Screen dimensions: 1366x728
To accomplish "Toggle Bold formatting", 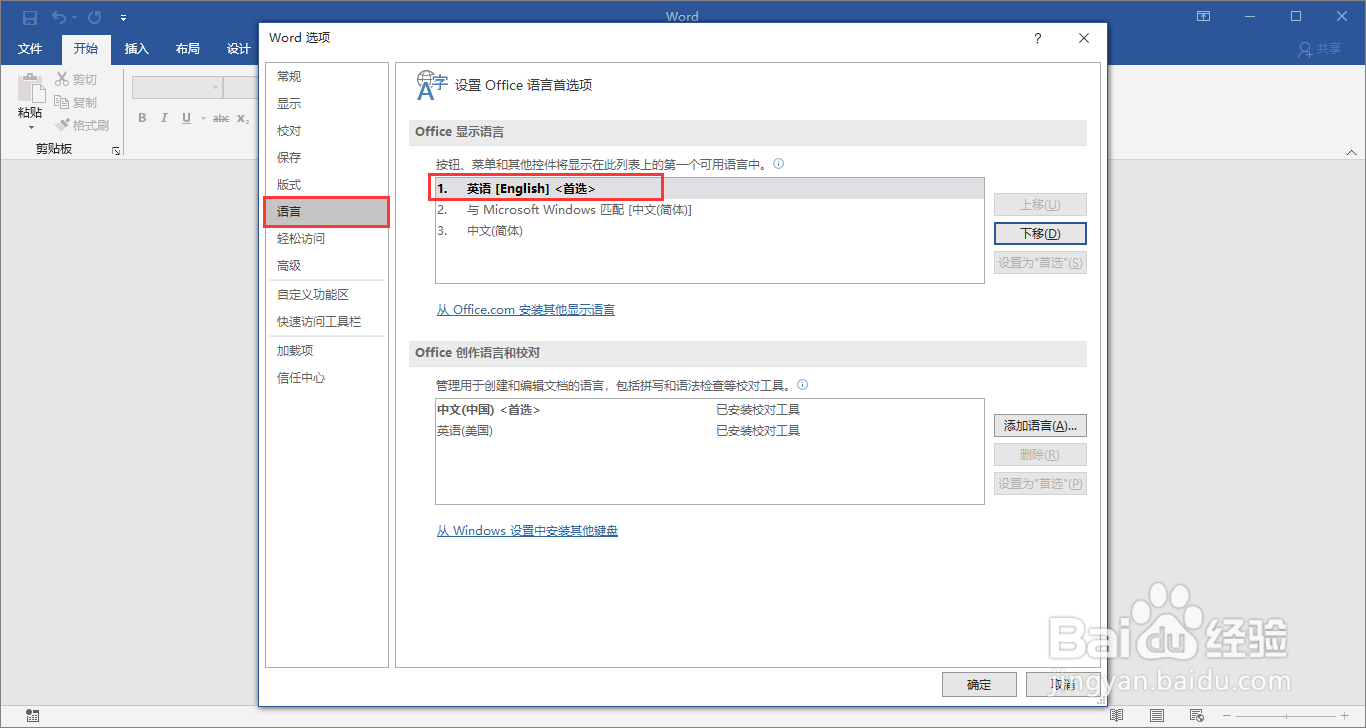I will pos(142,118).
